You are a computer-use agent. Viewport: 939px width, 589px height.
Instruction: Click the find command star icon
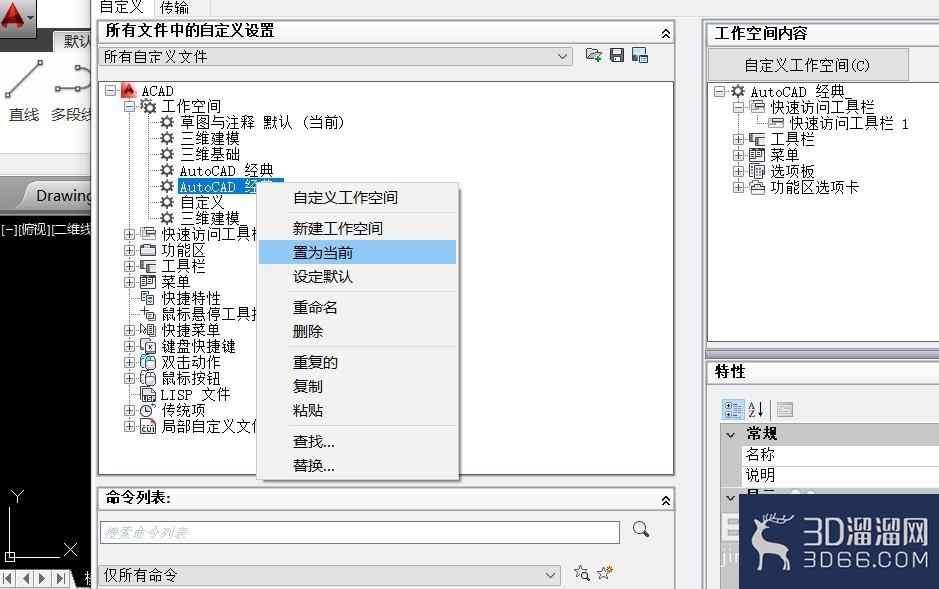pos(581,573)
